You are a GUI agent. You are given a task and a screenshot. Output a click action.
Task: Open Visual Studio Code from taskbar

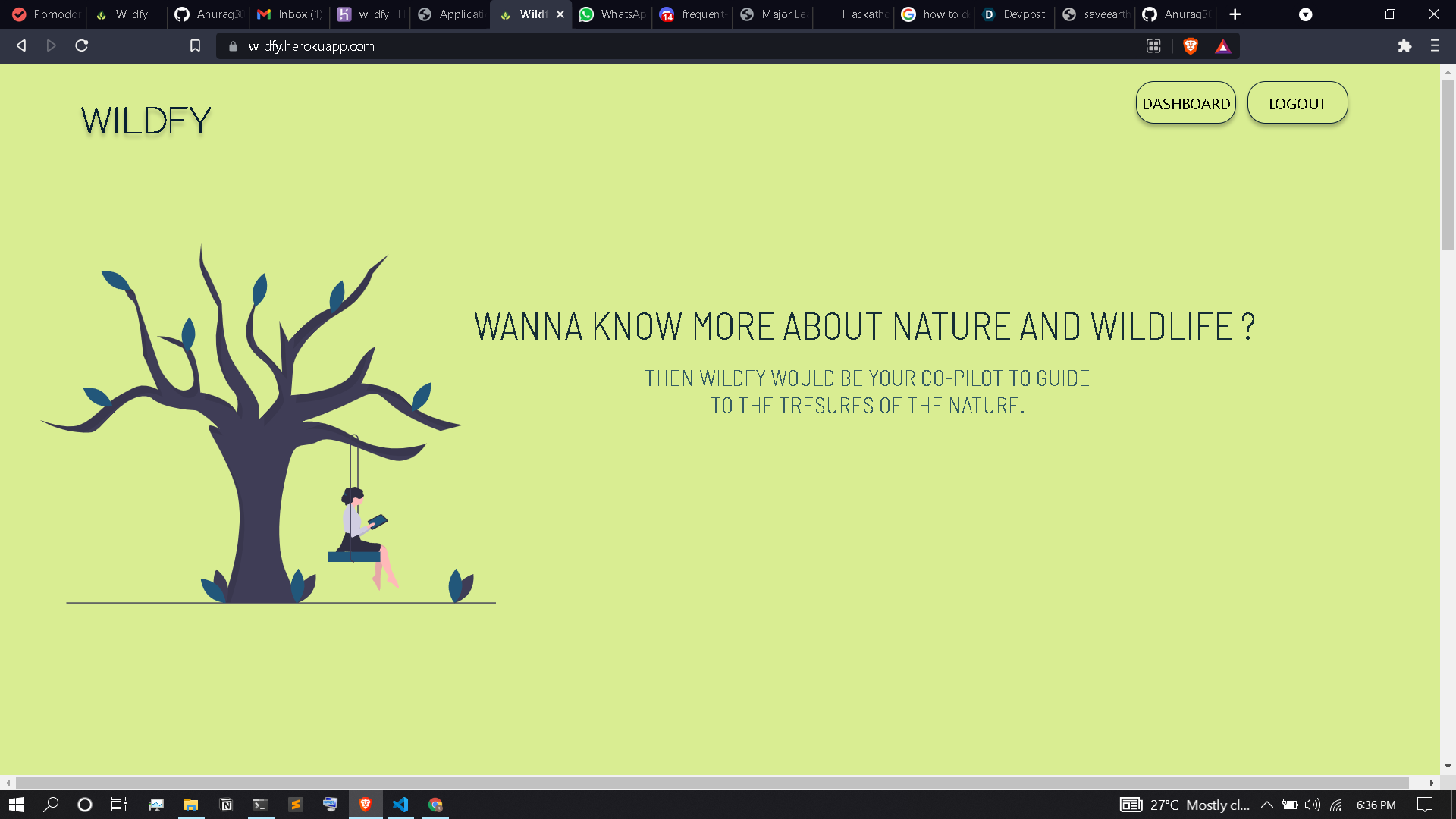point(400,805)
